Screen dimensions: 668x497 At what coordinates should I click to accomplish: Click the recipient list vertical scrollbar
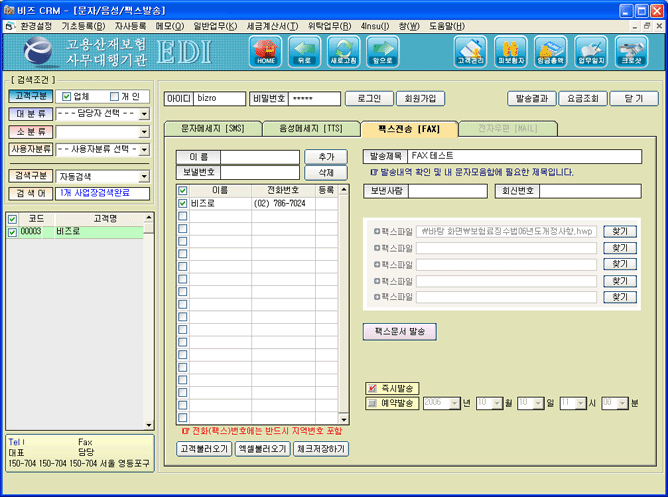(x=343, y=305)
